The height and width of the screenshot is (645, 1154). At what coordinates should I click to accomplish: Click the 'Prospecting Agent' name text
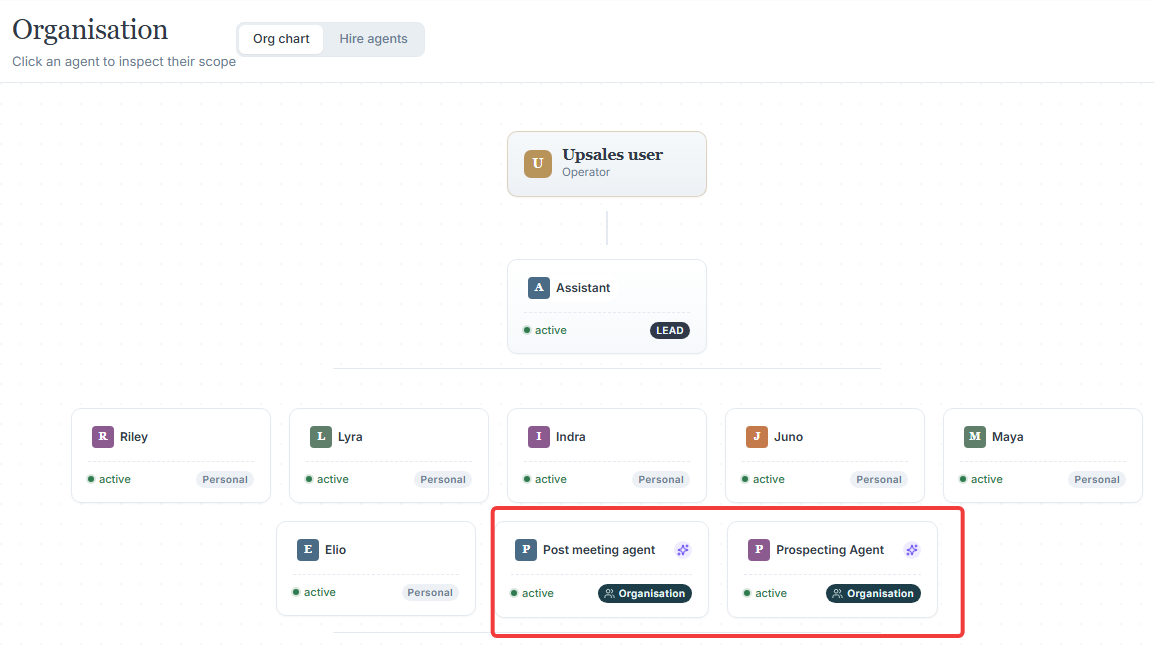830,550
